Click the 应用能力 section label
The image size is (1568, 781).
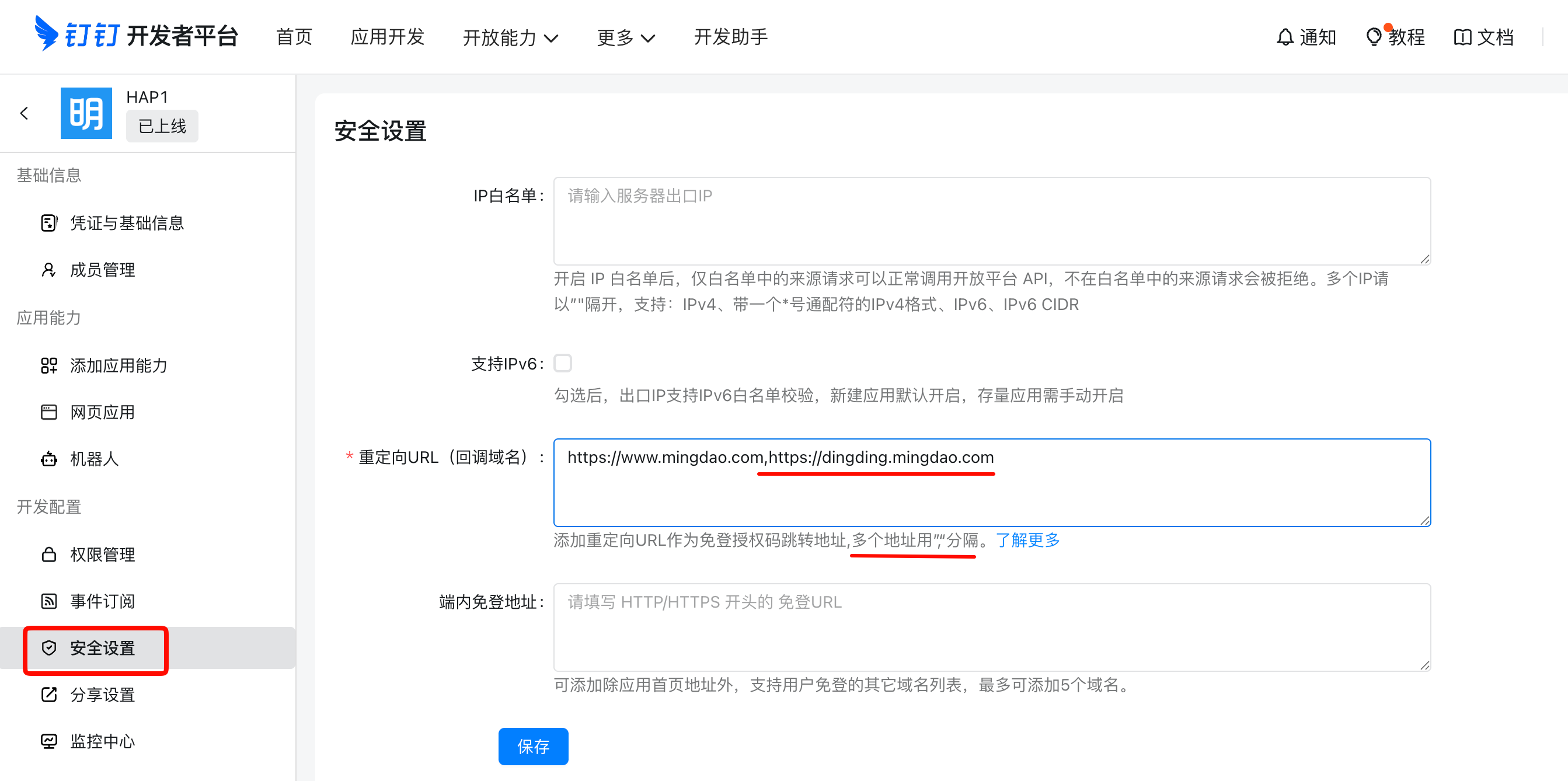click(x=48, y=318)
